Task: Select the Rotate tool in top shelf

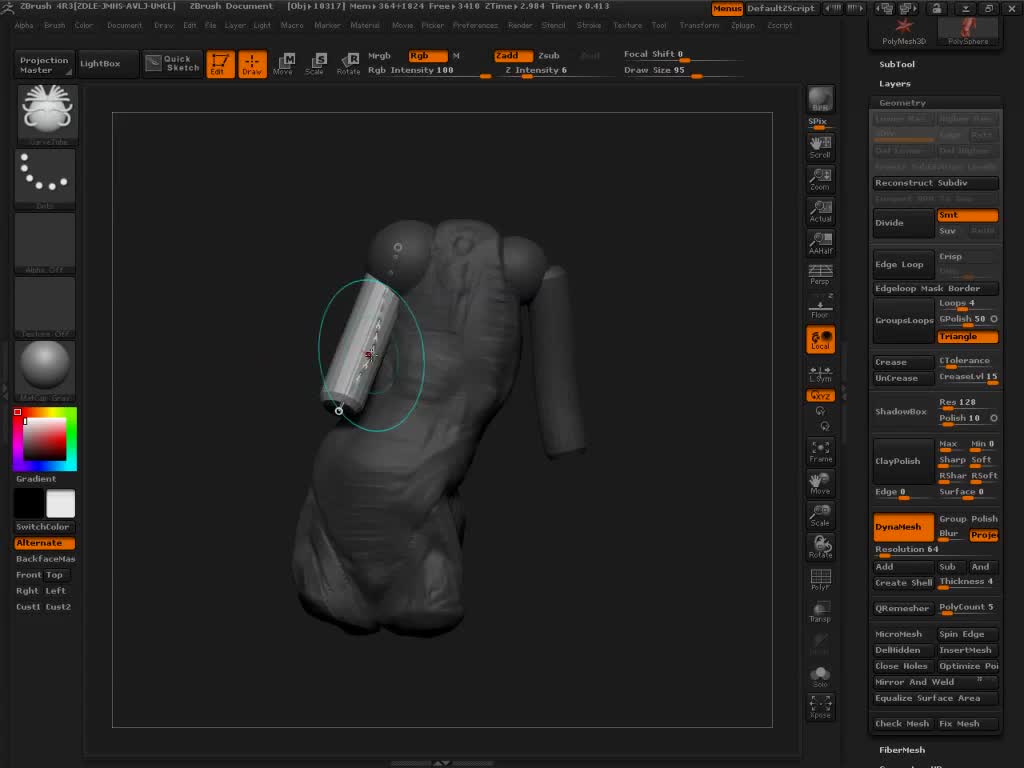Action: 348,64
